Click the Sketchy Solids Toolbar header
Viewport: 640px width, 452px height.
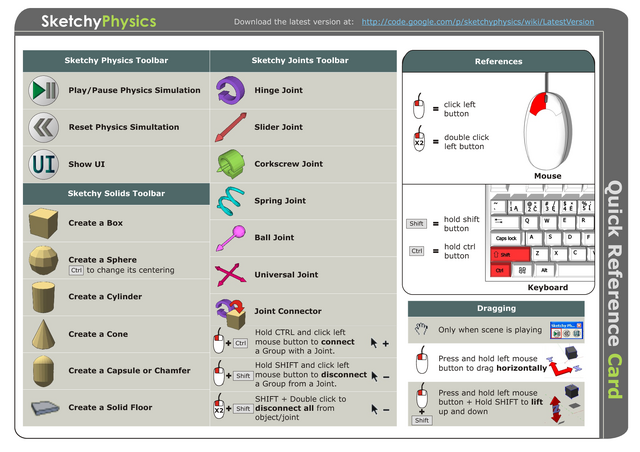pyautogui.click(x=116, y=194)
